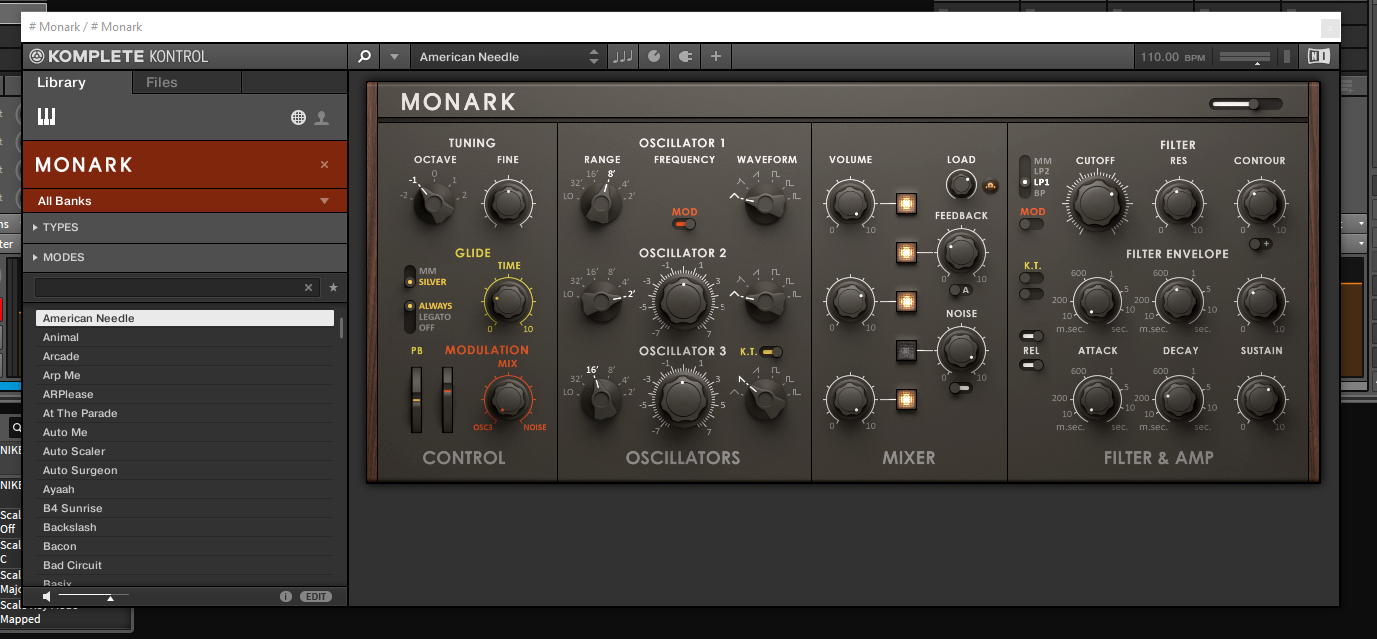Click the parameter knob icon in header
This screenshot has height=639, width=1377.
[x=654, y=57]
